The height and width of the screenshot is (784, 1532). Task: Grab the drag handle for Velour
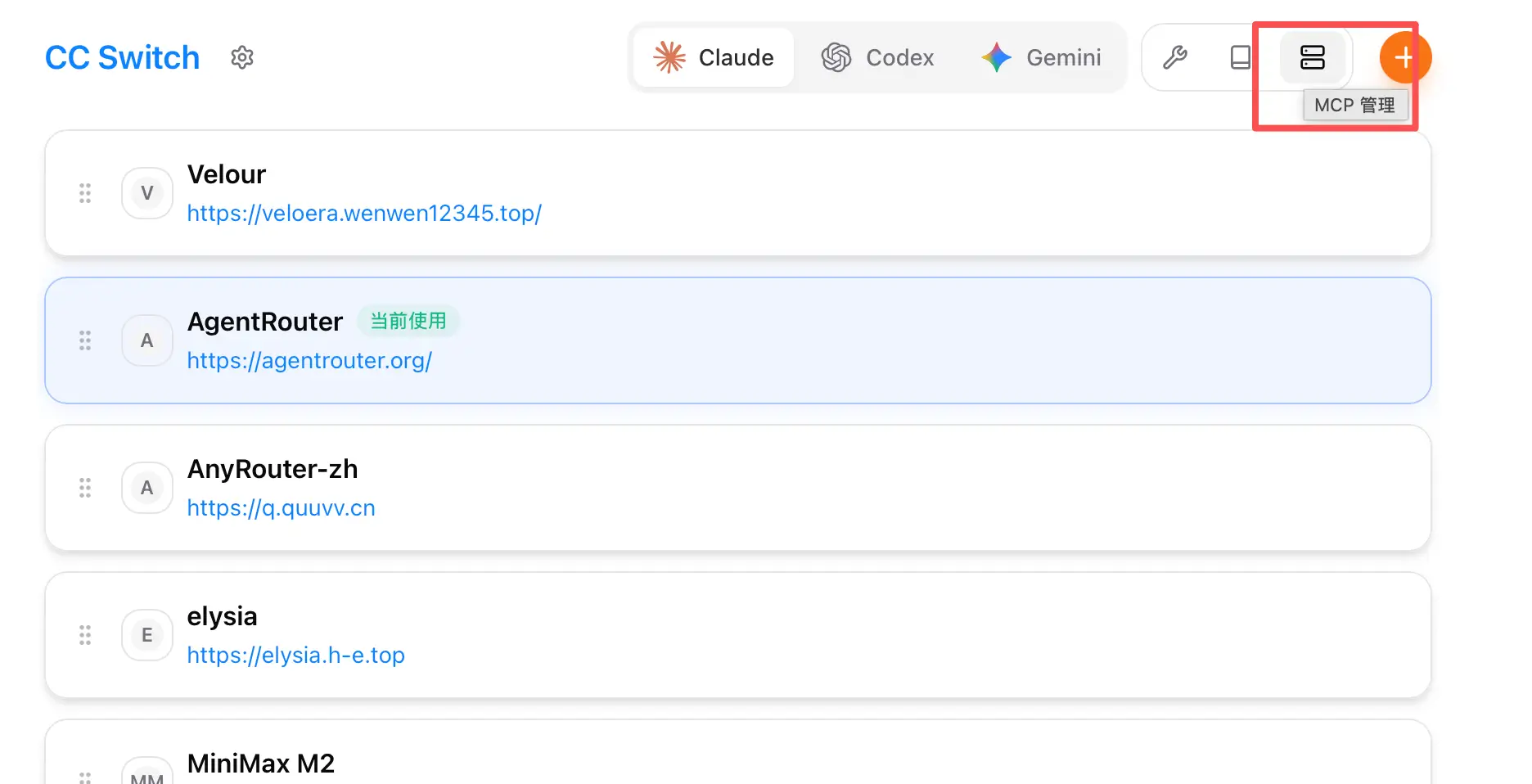[85, 193]
